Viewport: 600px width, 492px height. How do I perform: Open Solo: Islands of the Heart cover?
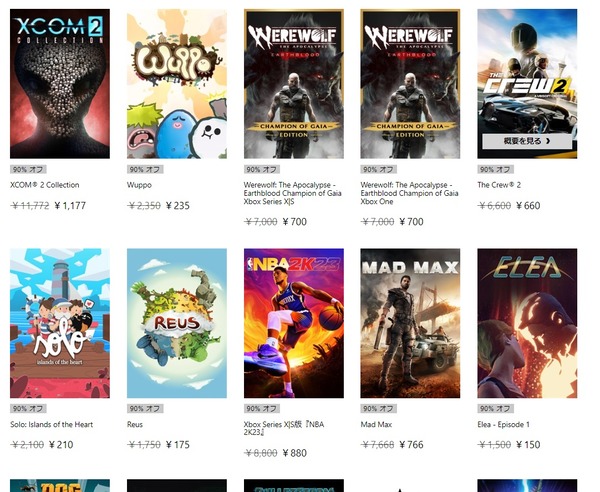pos(60,323)
